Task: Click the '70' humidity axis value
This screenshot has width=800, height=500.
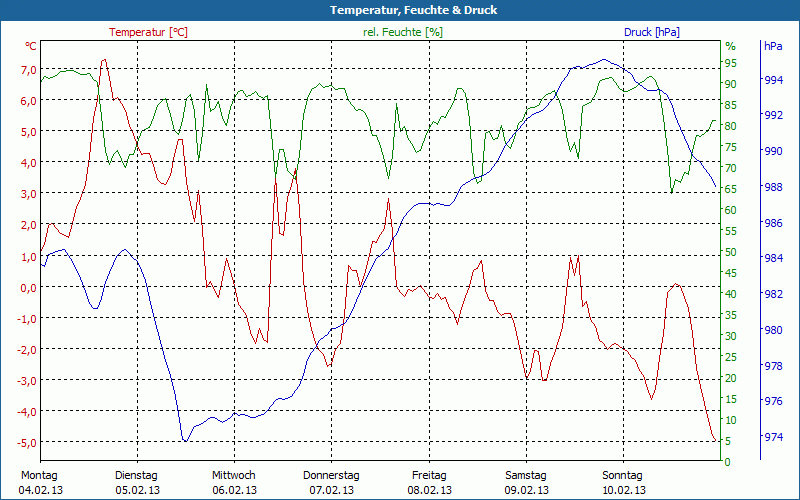Action: 731,168
